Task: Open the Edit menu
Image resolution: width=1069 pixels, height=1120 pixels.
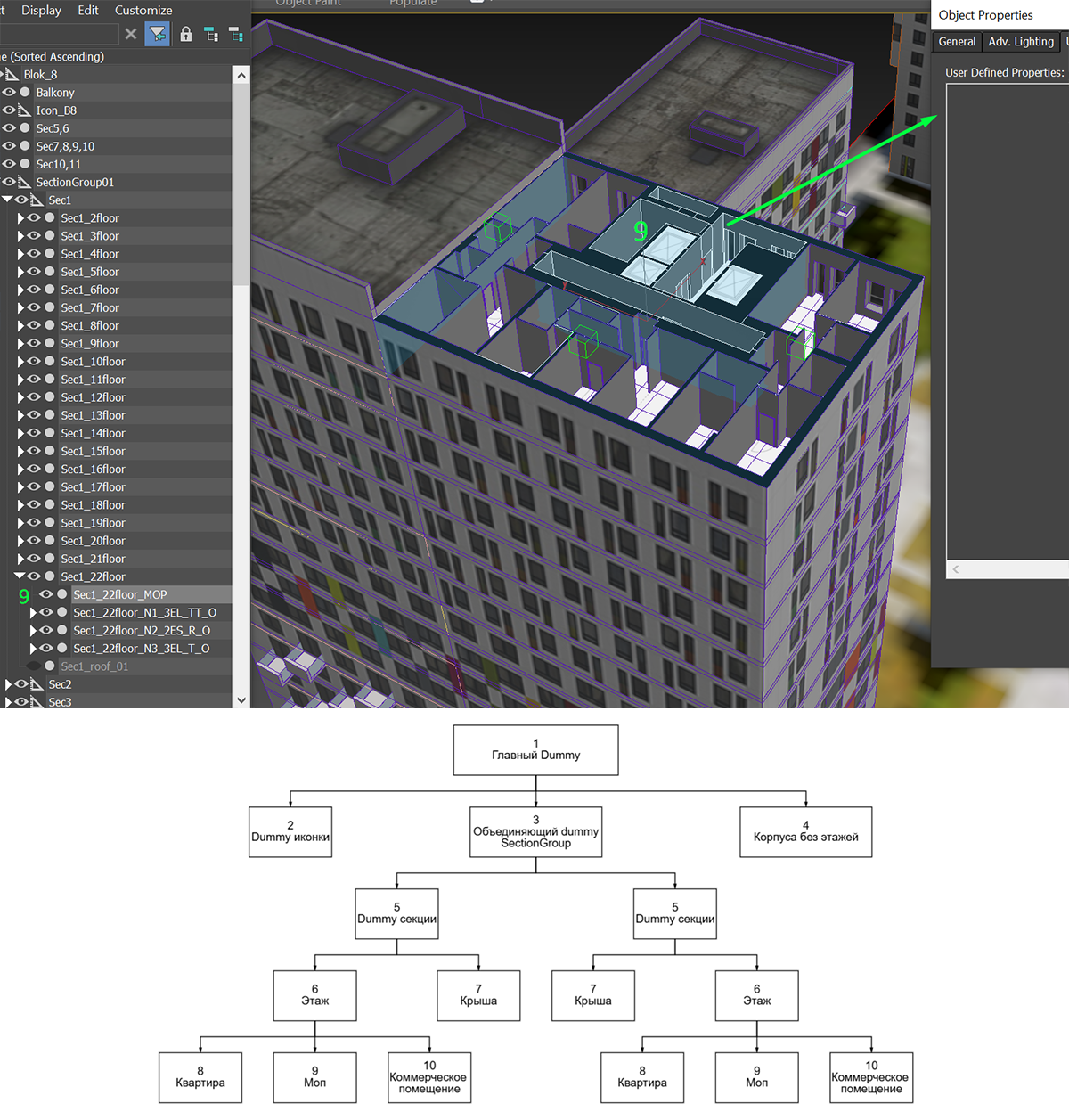Action: click(x=88, y=10)
